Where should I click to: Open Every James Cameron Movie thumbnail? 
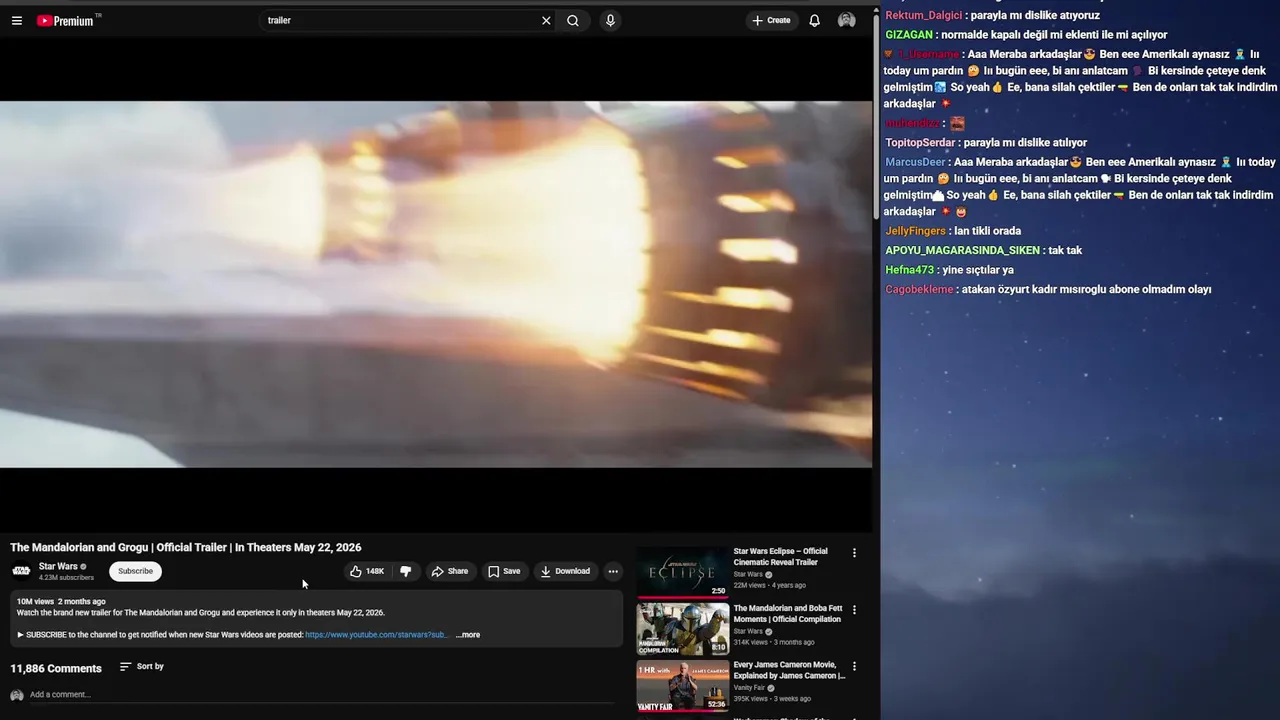click(x=683, y=685)
